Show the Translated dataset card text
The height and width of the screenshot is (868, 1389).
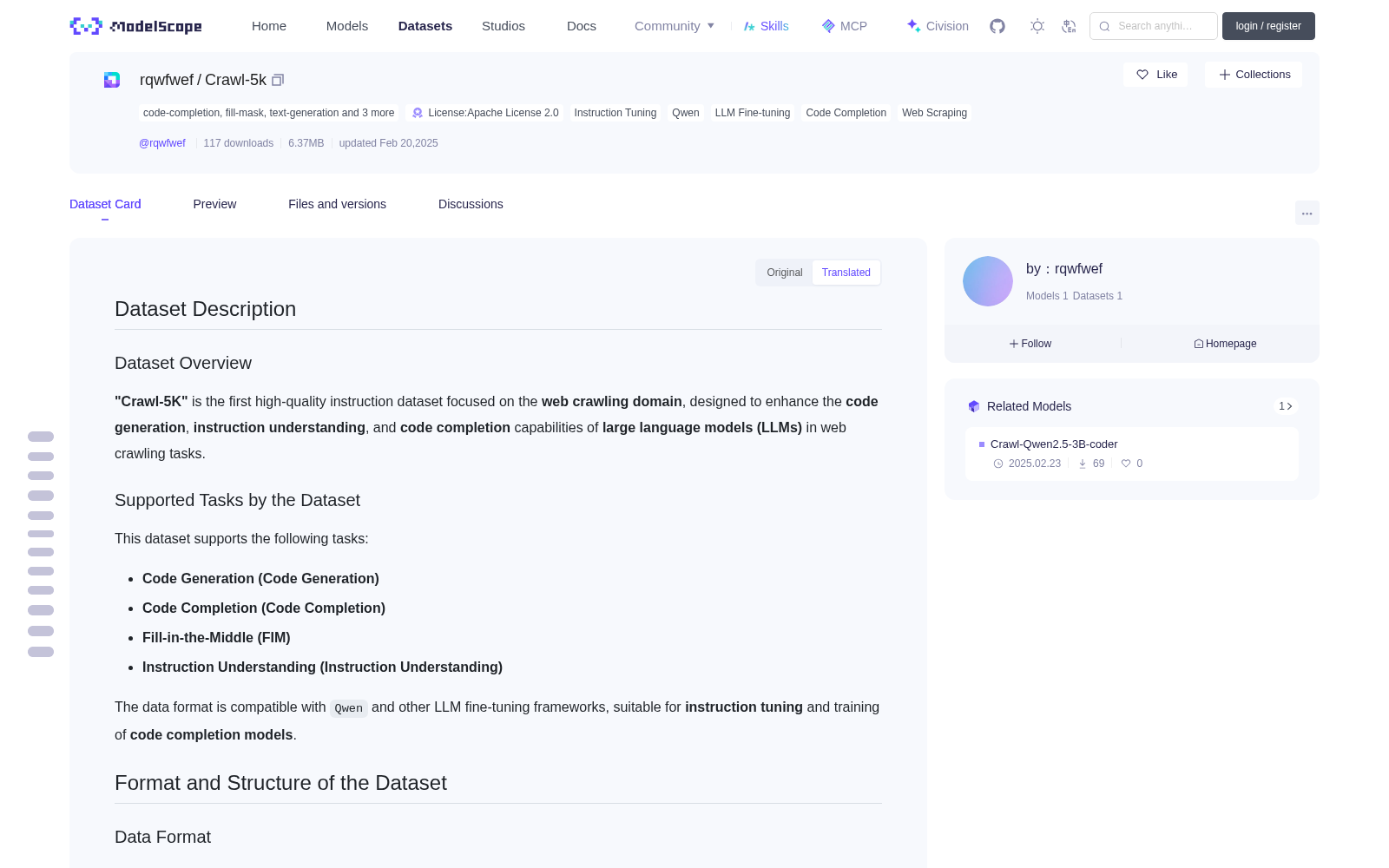click(846, 273)
